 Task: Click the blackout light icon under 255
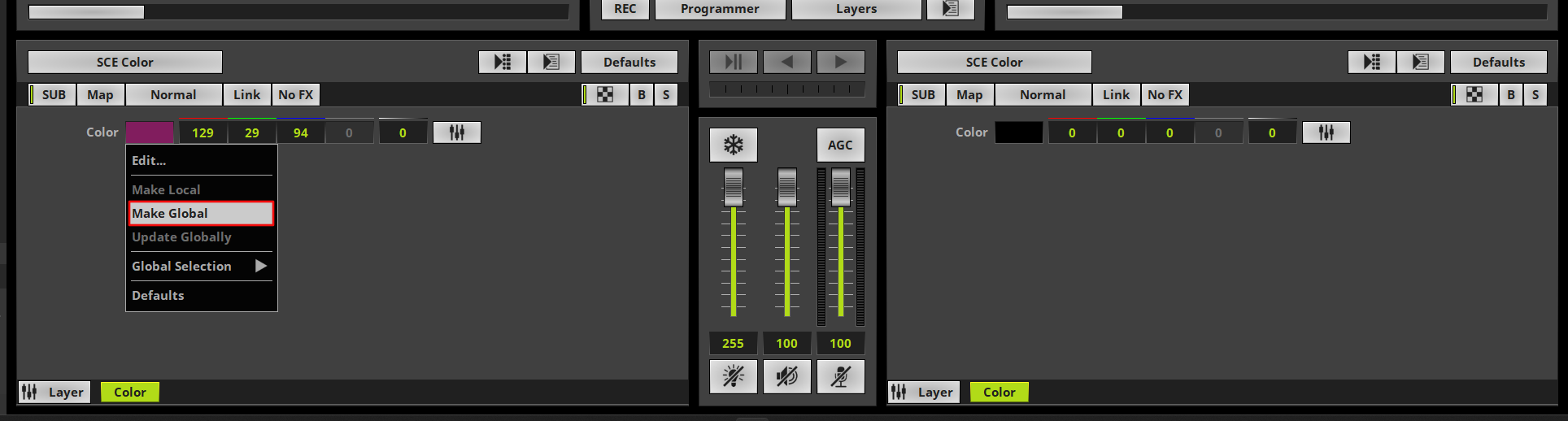tap(734, 376)
